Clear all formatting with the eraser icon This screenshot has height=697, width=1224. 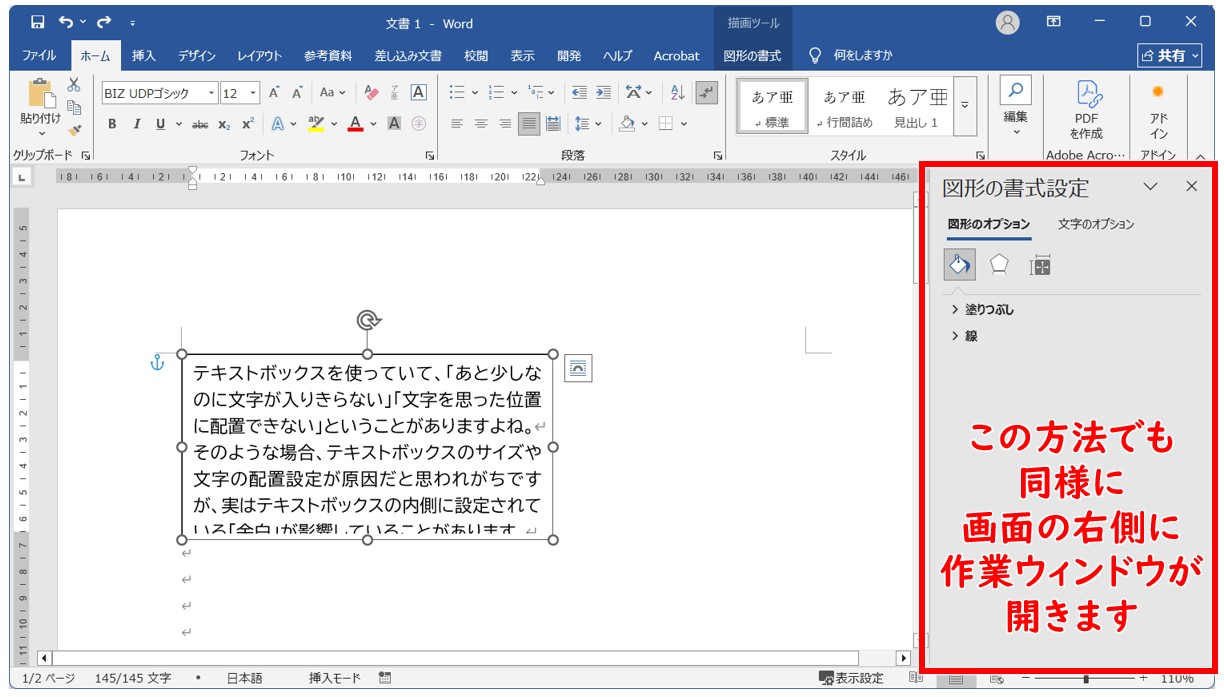372,93
